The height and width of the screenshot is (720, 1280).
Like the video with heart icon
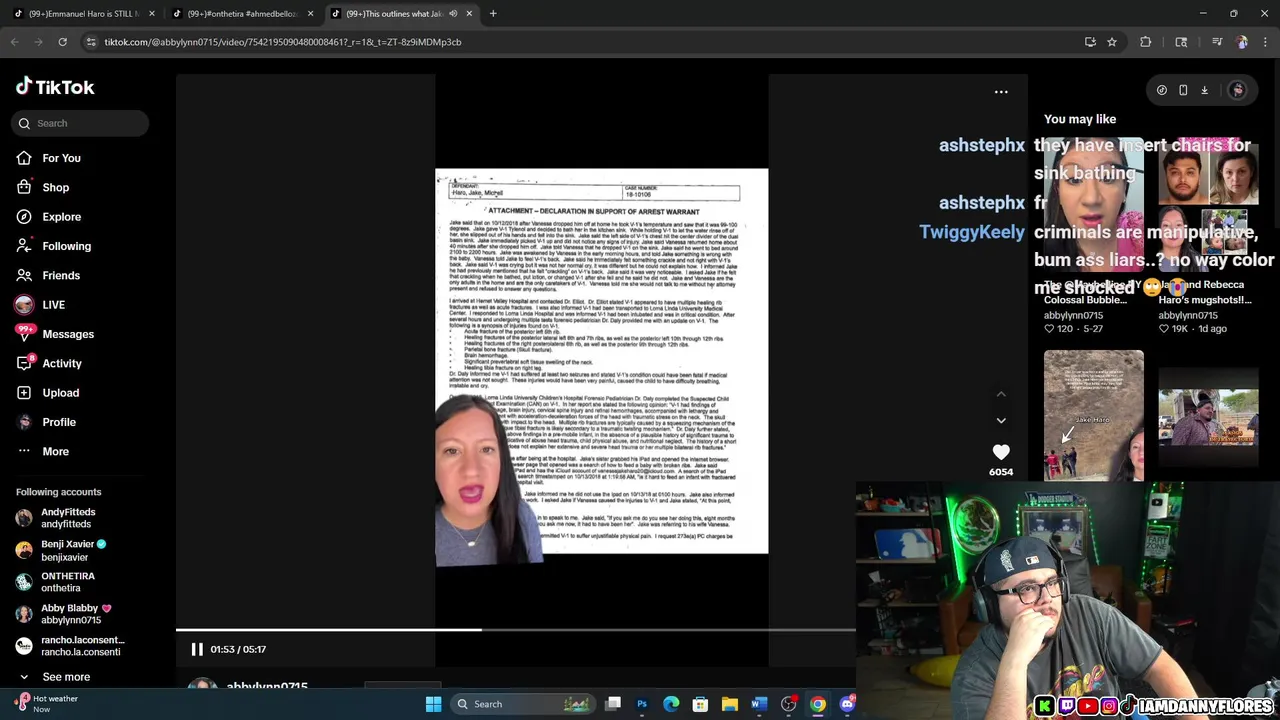1001,452
